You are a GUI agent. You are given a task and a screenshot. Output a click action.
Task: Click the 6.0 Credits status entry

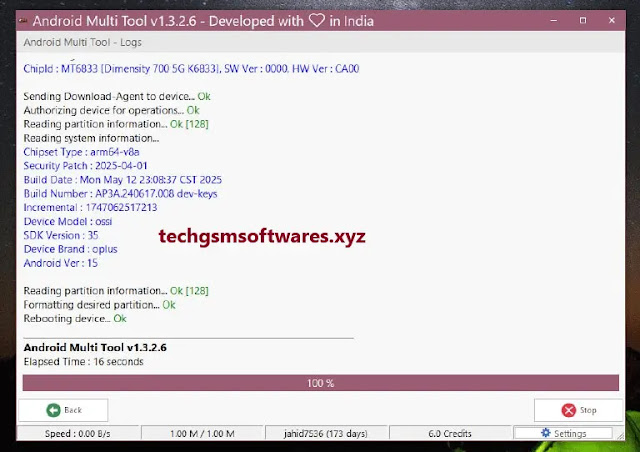click(x=450, y=434)
